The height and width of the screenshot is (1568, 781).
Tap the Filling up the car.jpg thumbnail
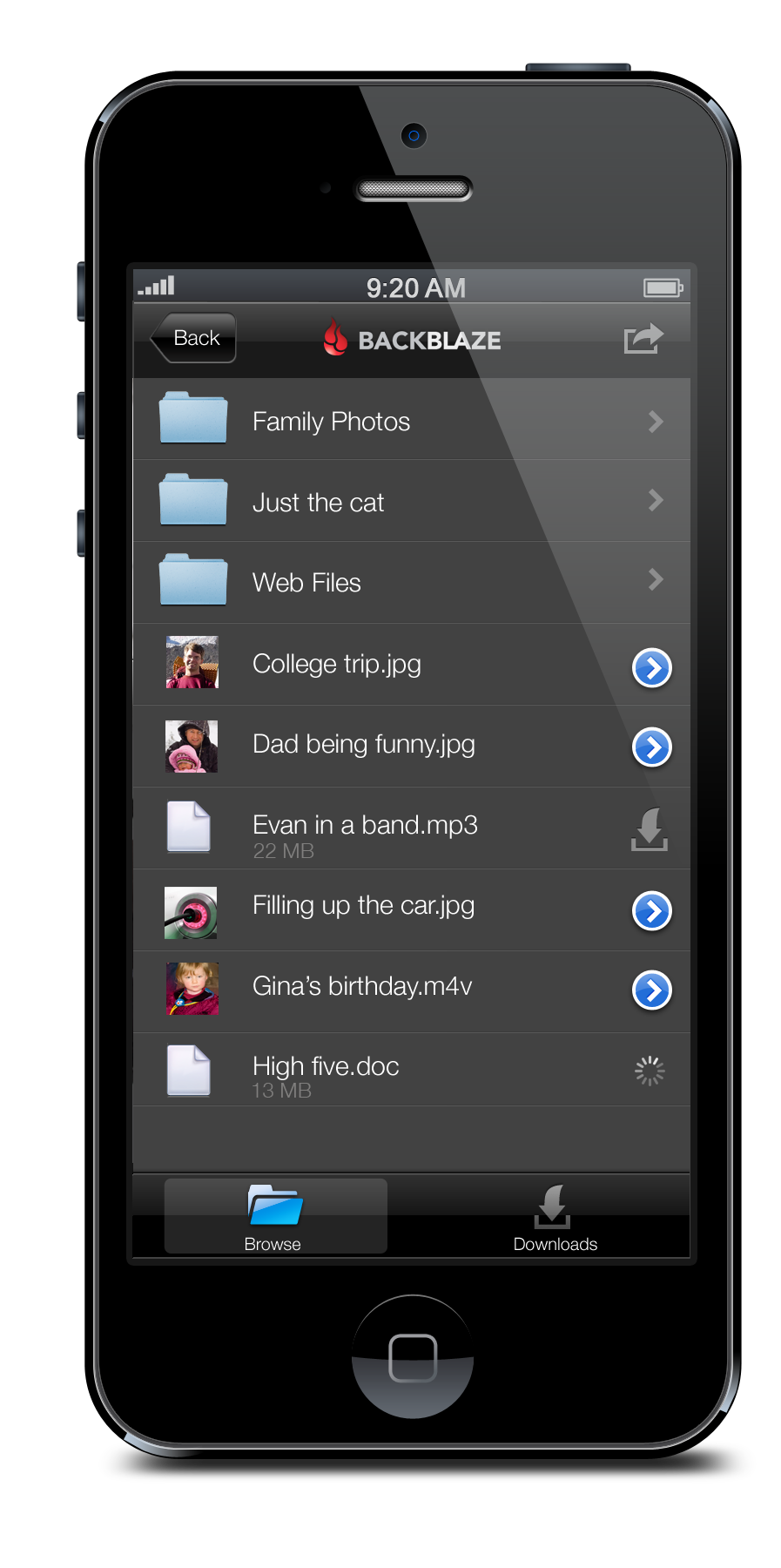(x=192, y=912)
